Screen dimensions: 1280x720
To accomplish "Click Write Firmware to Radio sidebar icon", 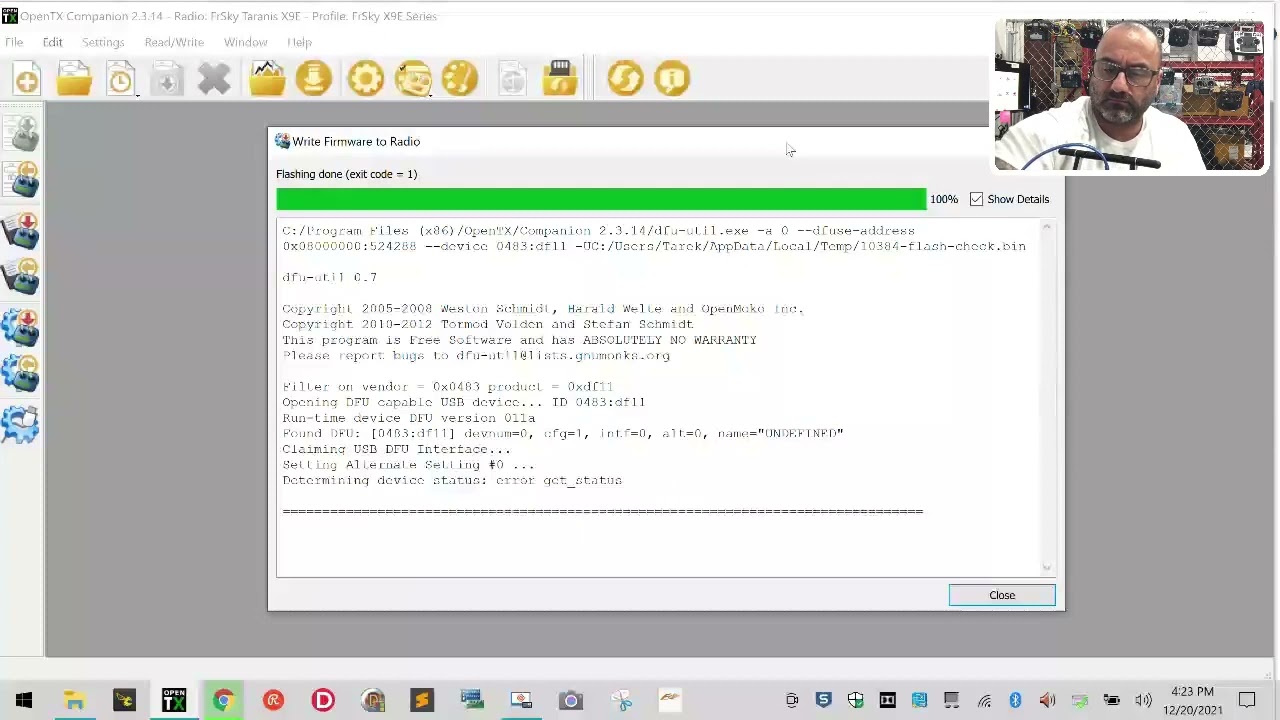I will tap(22, 230).
